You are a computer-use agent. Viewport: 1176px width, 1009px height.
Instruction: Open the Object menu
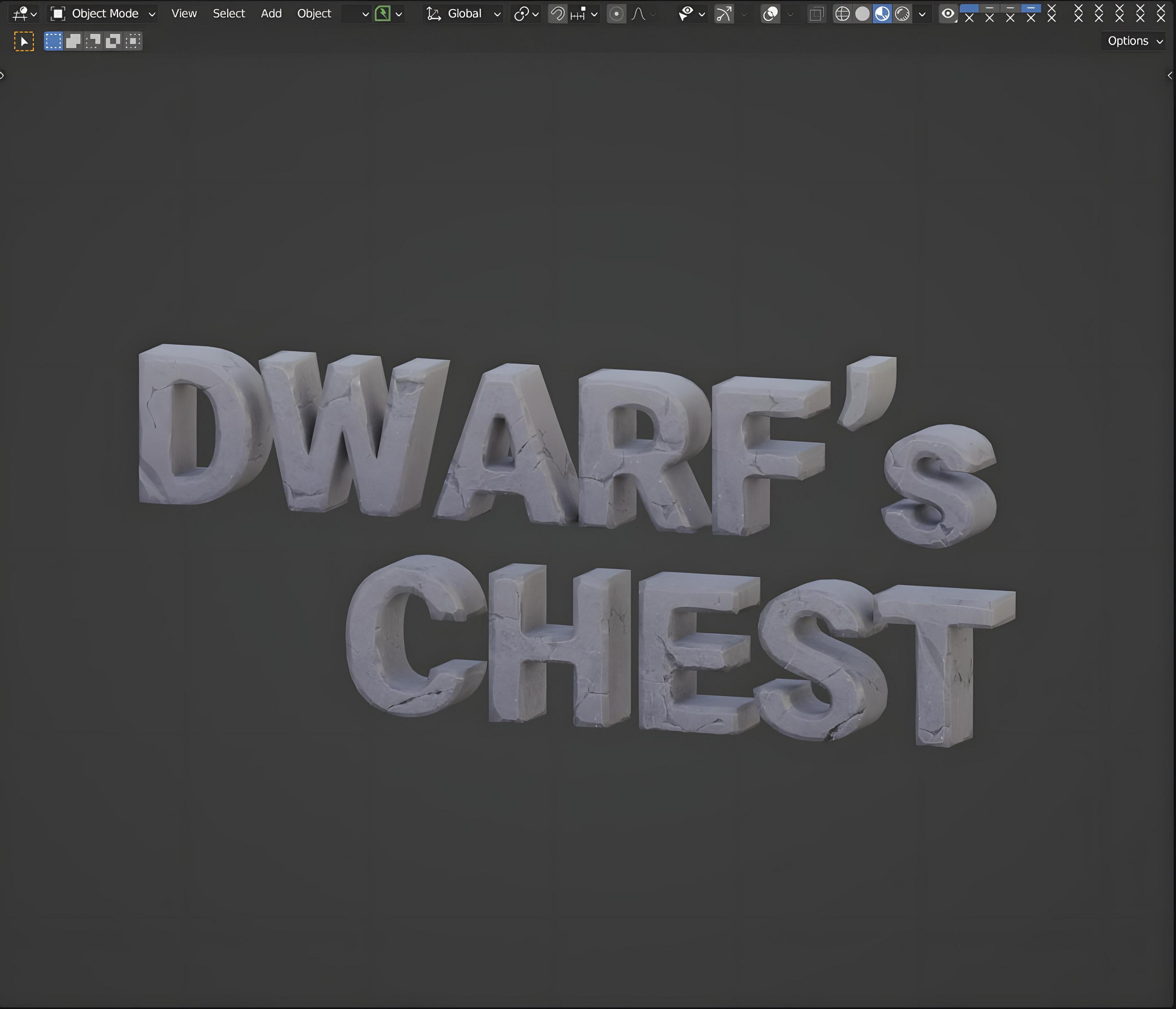pyautogui.click(x=314, y=14)
